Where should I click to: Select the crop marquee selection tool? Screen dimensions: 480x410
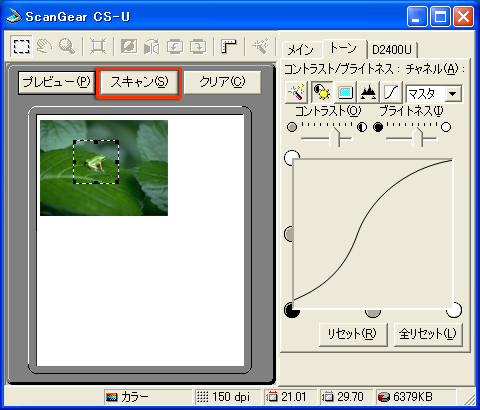[x=21, y=46]
